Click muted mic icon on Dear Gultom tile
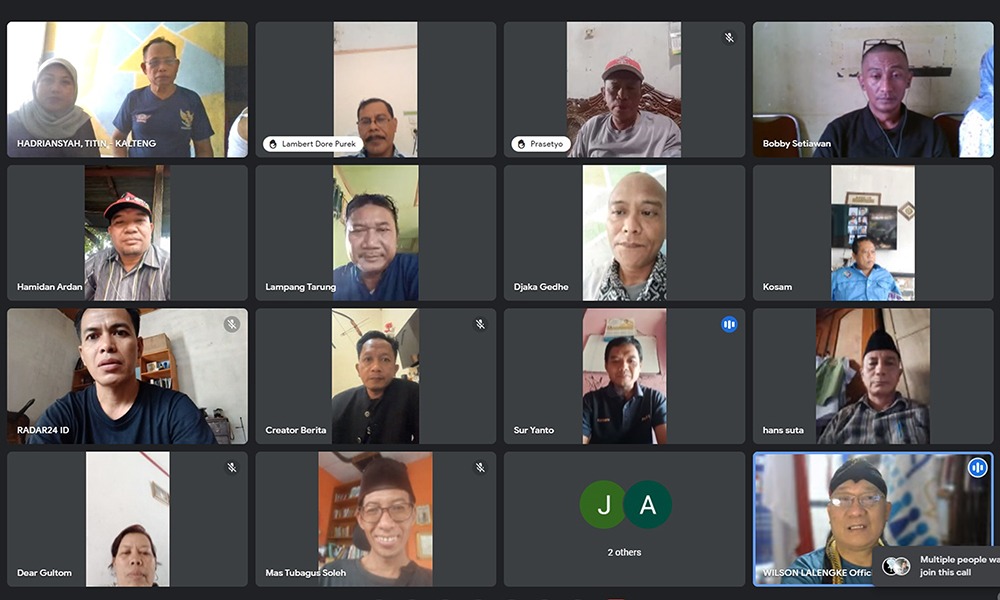 pos(232,467)
